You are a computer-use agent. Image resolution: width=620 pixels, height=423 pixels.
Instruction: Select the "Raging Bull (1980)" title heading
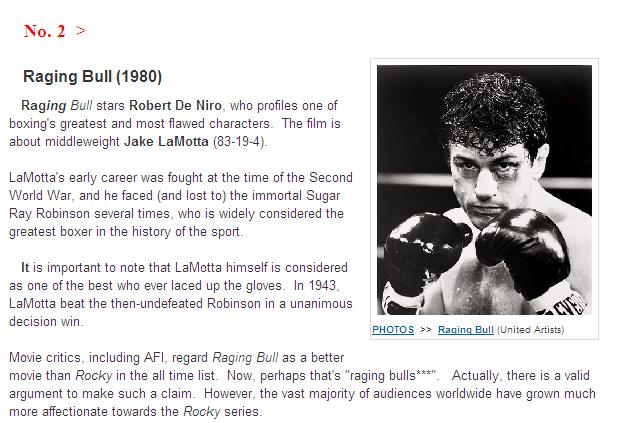point(93,76)
